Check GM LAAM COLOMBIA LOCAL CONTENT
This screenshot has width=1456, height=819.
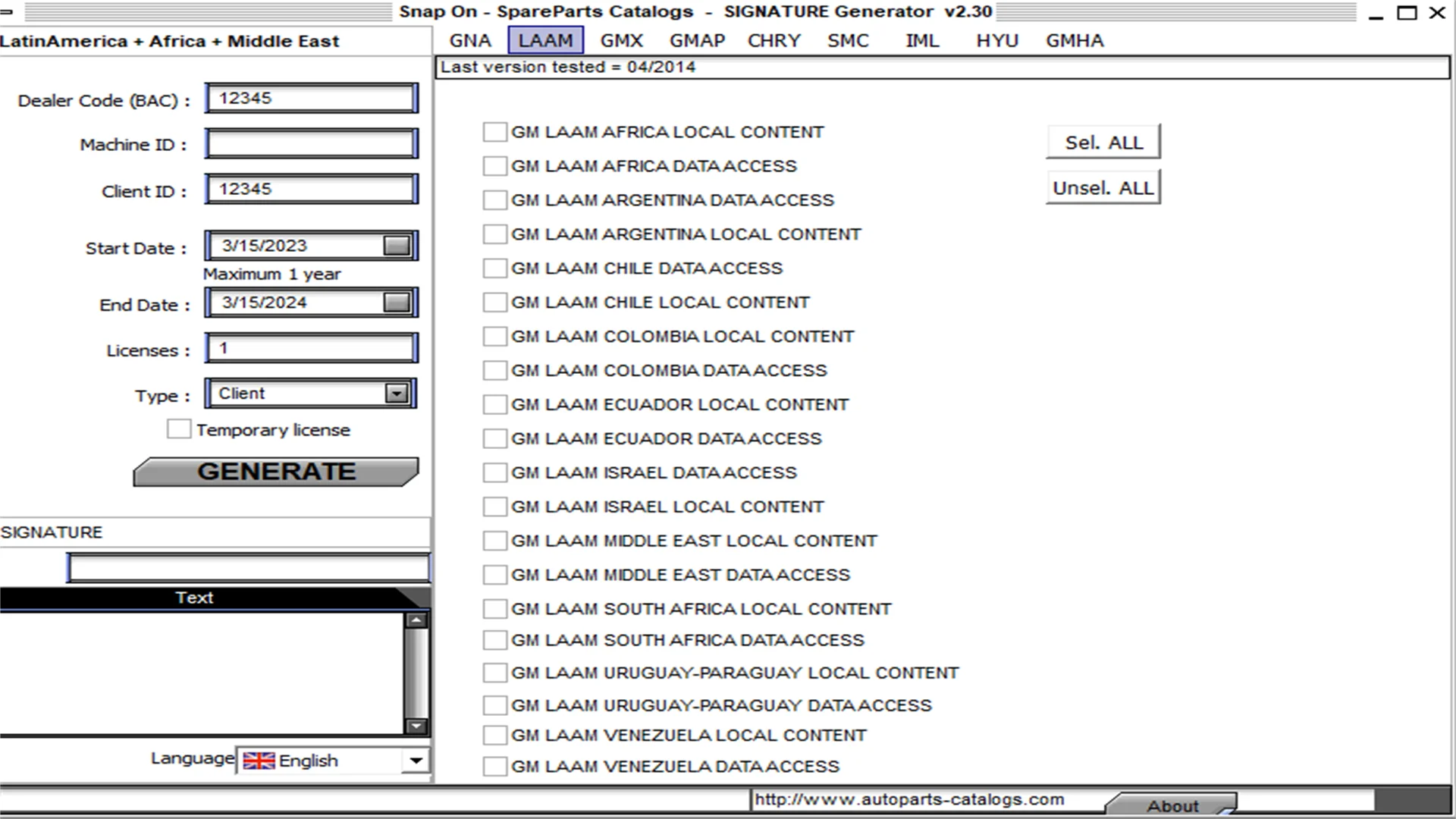click(495, 337)
